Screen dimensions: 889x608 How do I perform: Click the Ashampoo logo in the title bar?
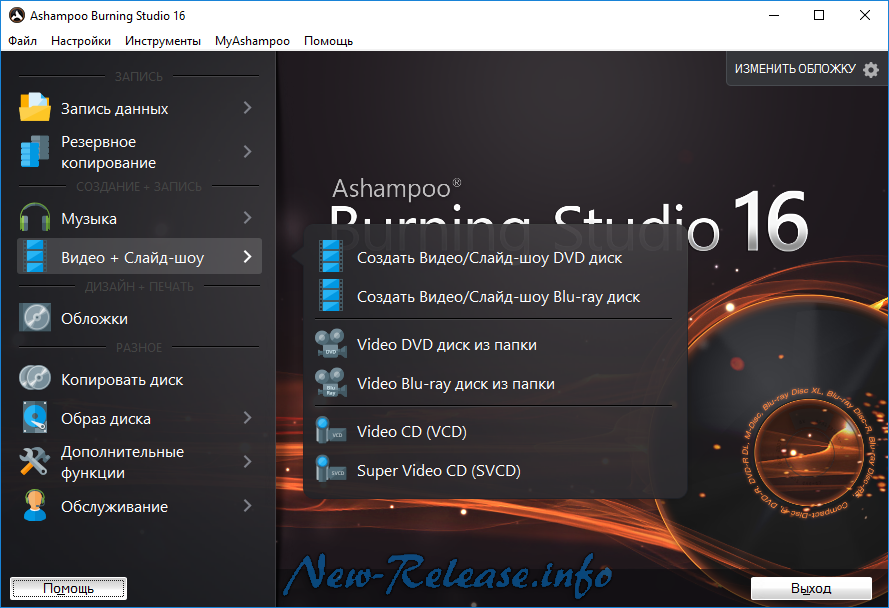pyautogui.click(x=16, y=15)
